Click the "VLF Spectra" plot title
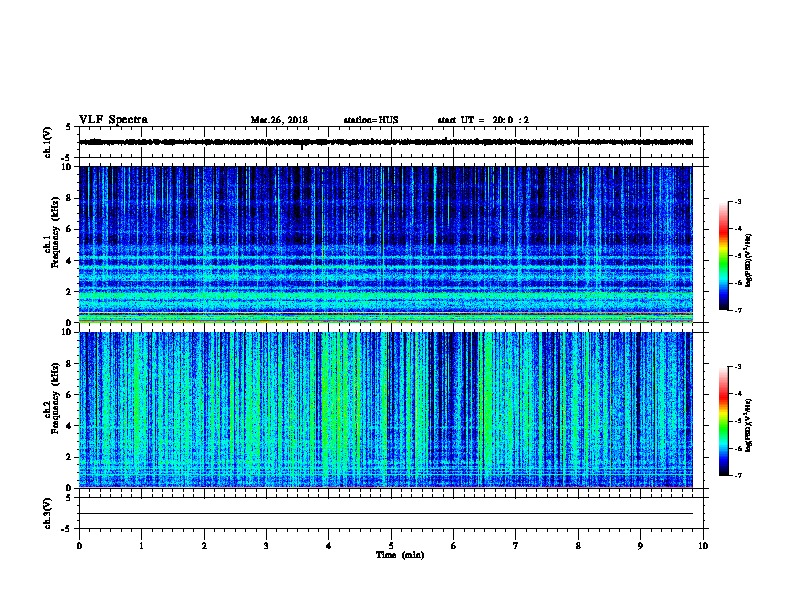 (113, 120)
